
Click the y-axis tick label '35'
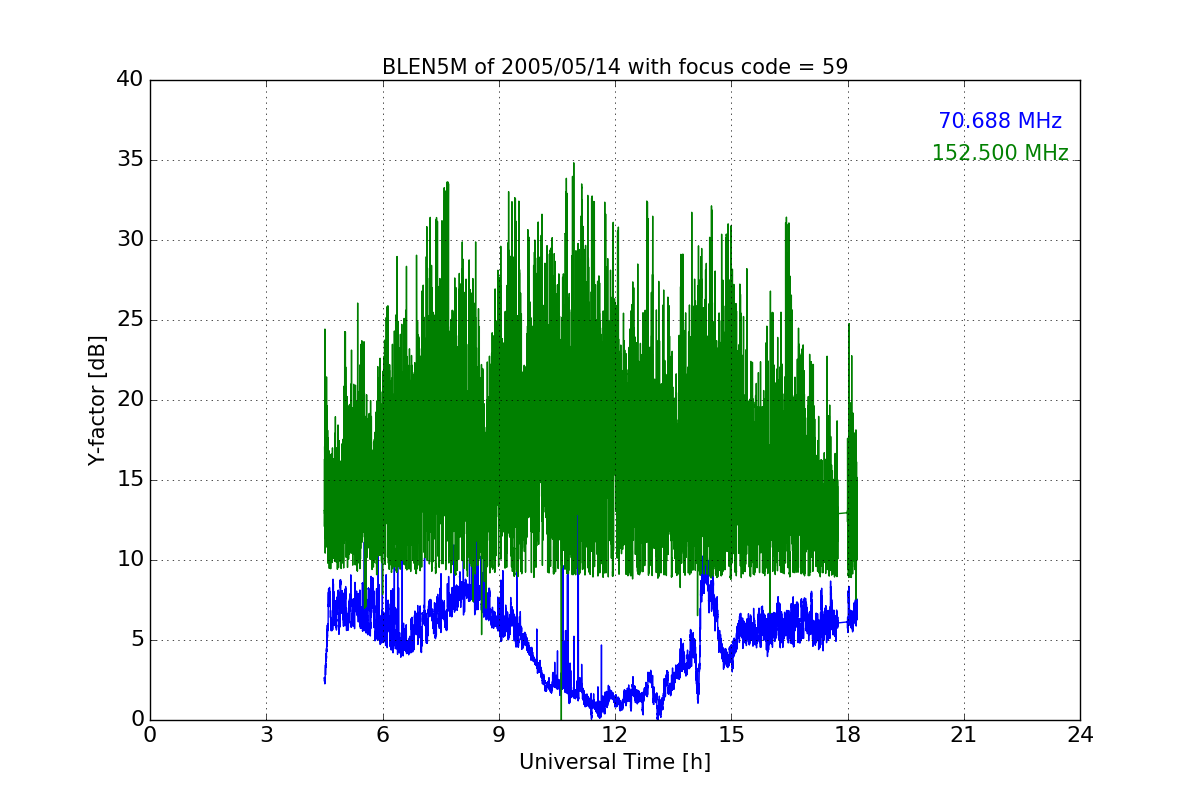pyautogui.click(x=130, y=160)
